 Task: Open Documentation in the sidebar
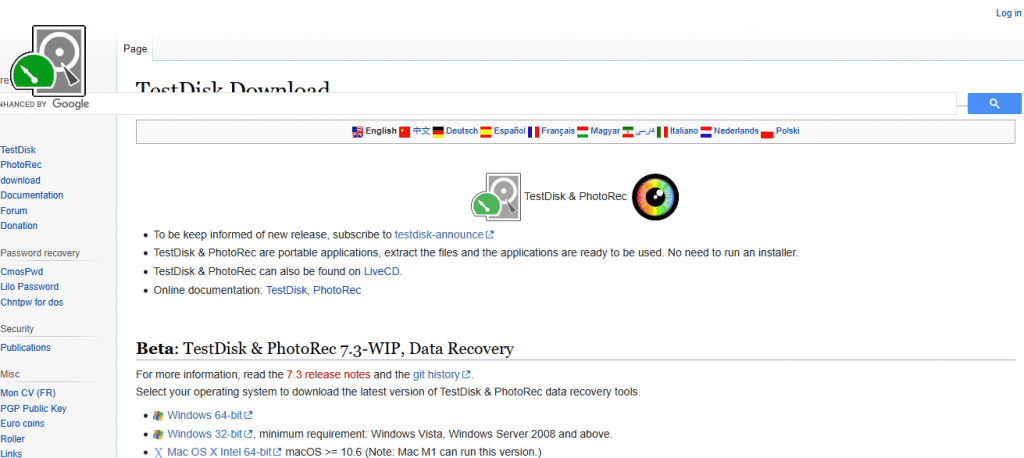(32, 195)
